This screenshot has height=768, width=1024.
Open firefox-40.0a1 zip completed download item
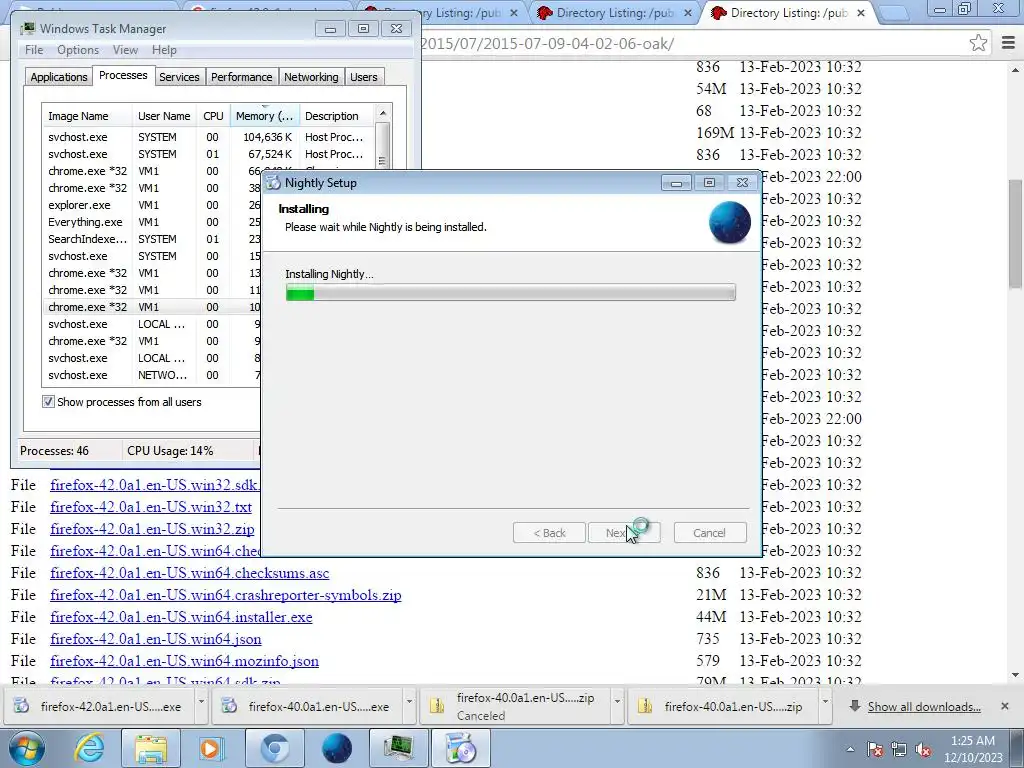(x=723, y=706)
